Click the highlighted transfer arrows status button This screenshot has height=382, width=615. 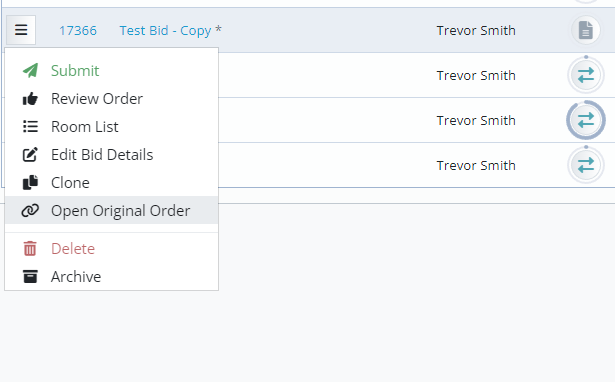[x=586, y=120]
